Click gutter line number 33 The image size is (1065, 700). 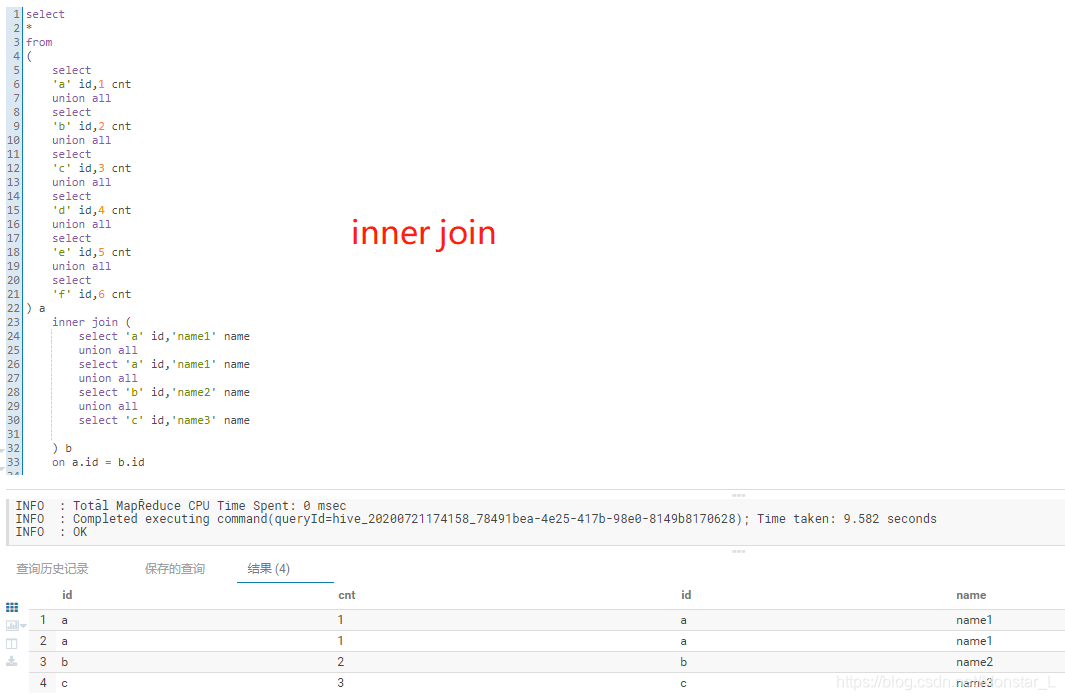[14, 462]
